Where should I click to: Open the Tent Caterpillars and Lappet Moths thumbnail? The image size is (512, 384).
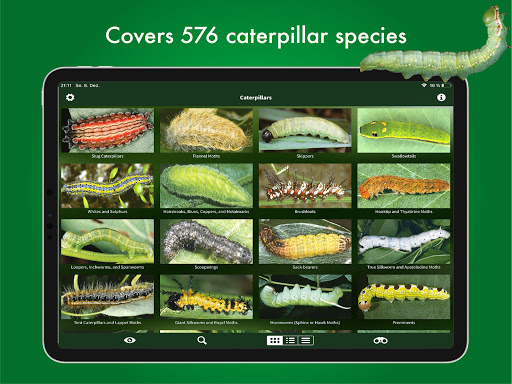[x=107, y=297]
